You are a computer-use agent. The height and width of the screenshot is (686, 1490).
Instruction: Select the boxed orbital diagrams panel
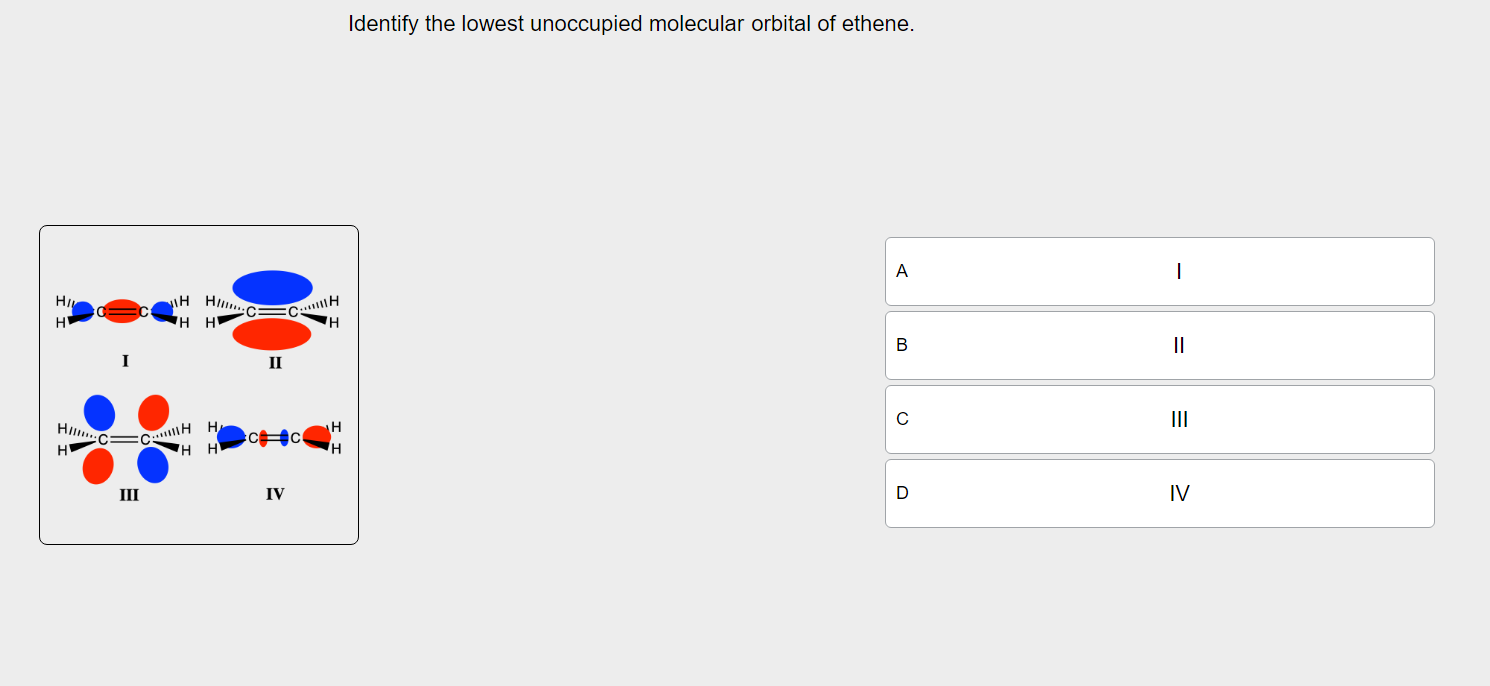[198, 384]
